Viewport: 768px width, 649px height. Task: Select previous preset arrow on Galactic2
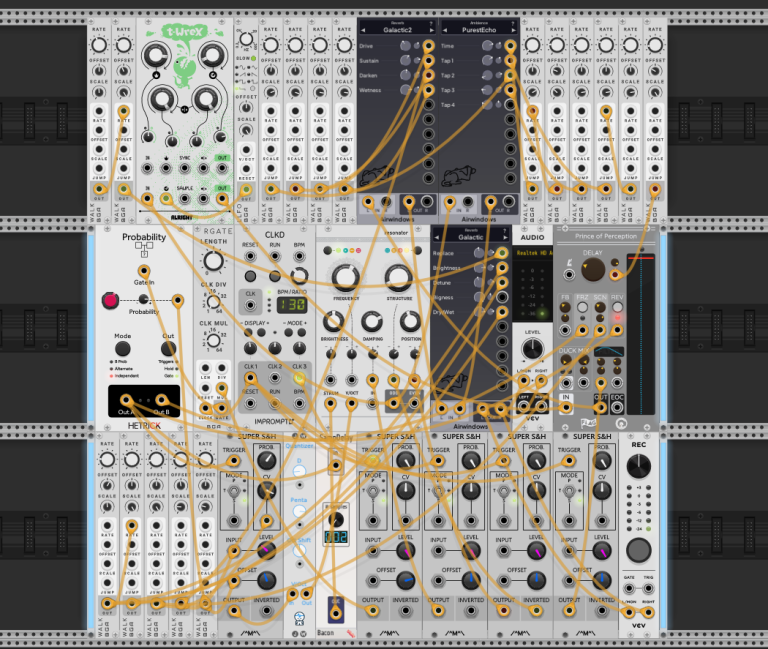[x=363, y=30]
